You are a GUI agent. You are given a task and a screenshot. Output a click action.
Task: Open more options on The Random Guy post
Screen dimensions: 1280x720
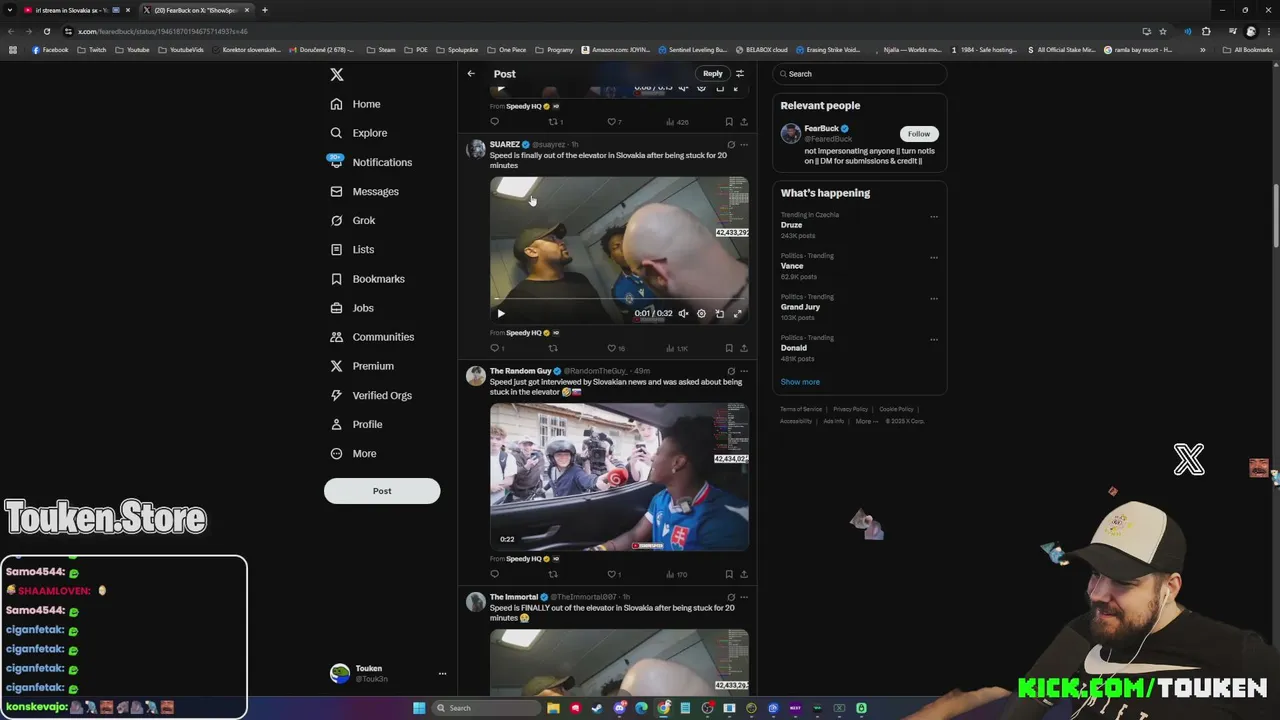(x=743, y=371)
